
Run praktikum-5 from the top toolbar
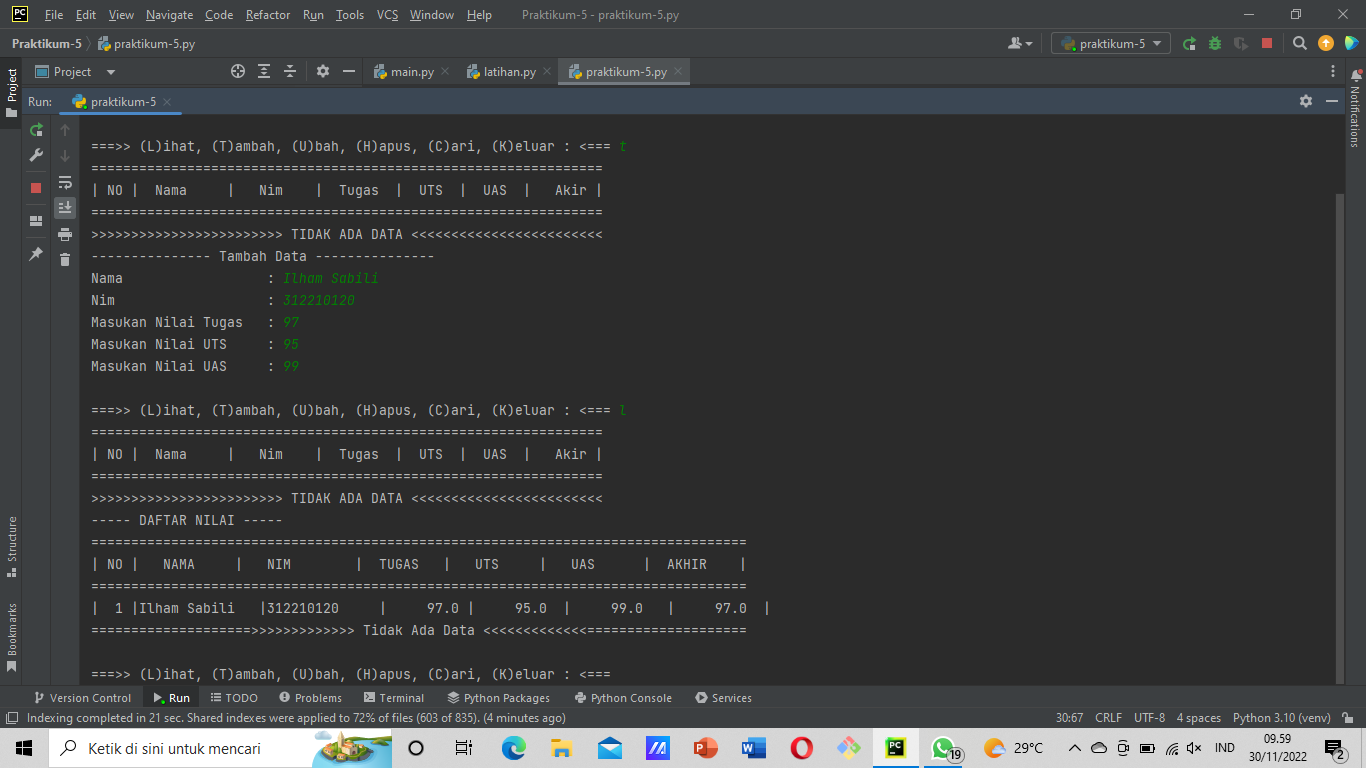(1189, 43)
